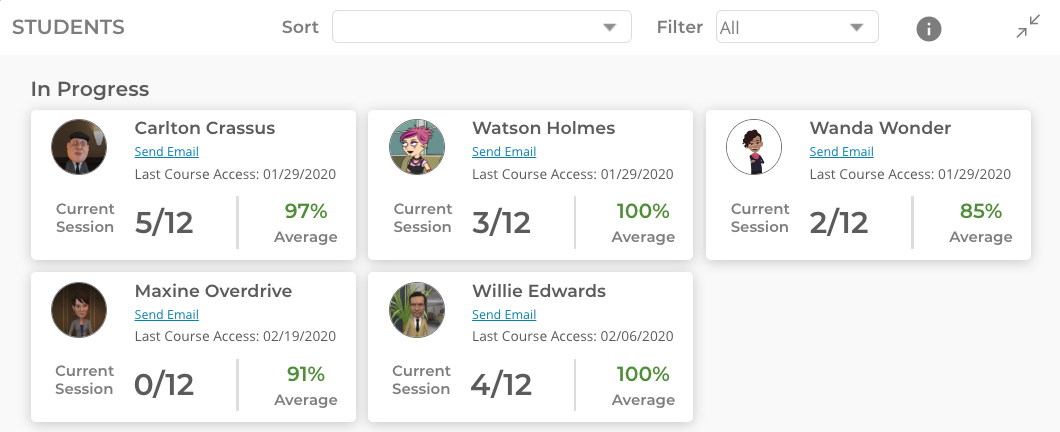Open the Filter dropdown showing All
This screenshot has height=432, width=1060.
tap(797, 27)
